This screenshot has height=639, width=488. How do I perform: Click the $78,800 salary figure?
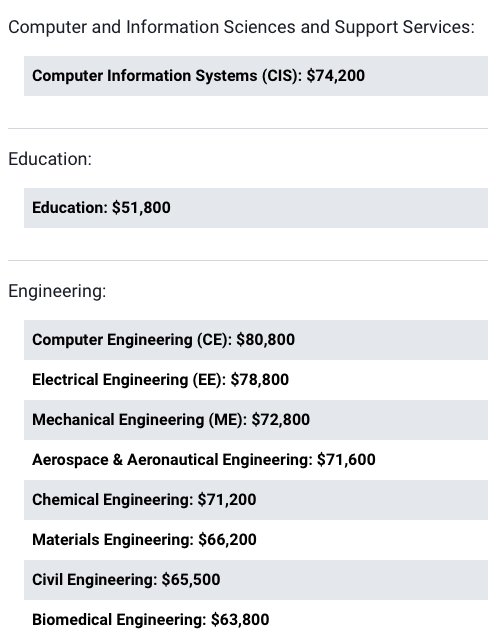pyautogui.click(x=260, y=380)
